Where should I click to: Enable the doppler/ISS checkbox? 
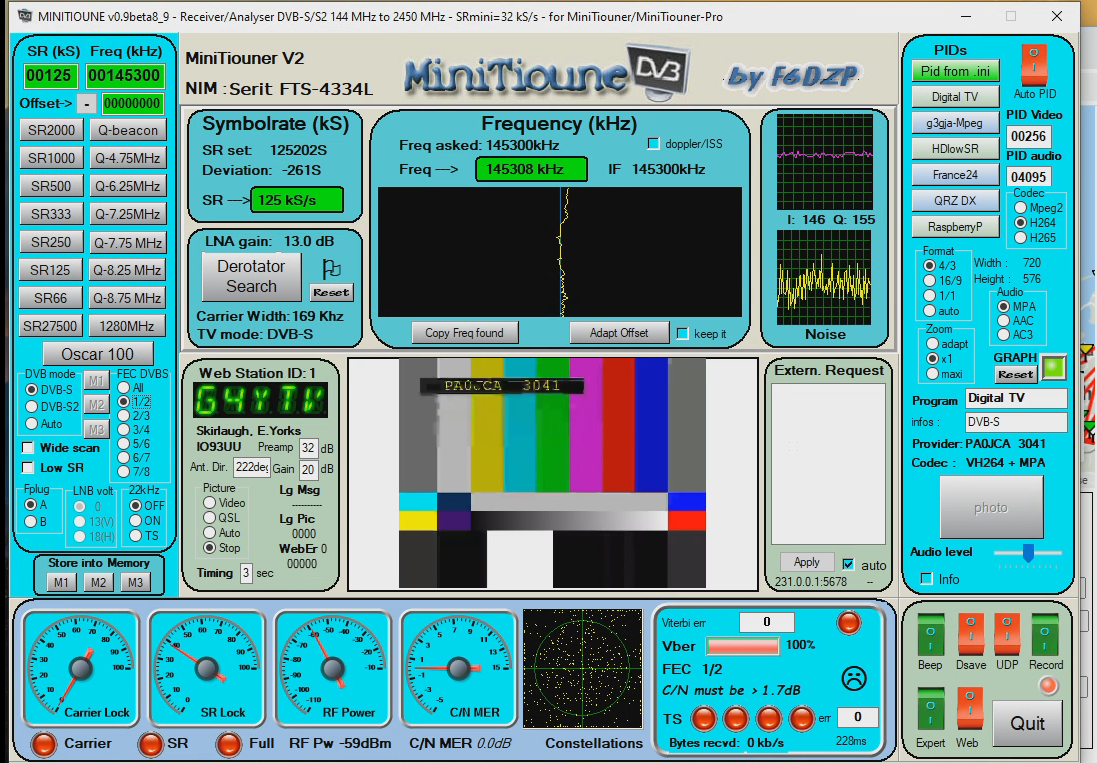coord(653,143)
